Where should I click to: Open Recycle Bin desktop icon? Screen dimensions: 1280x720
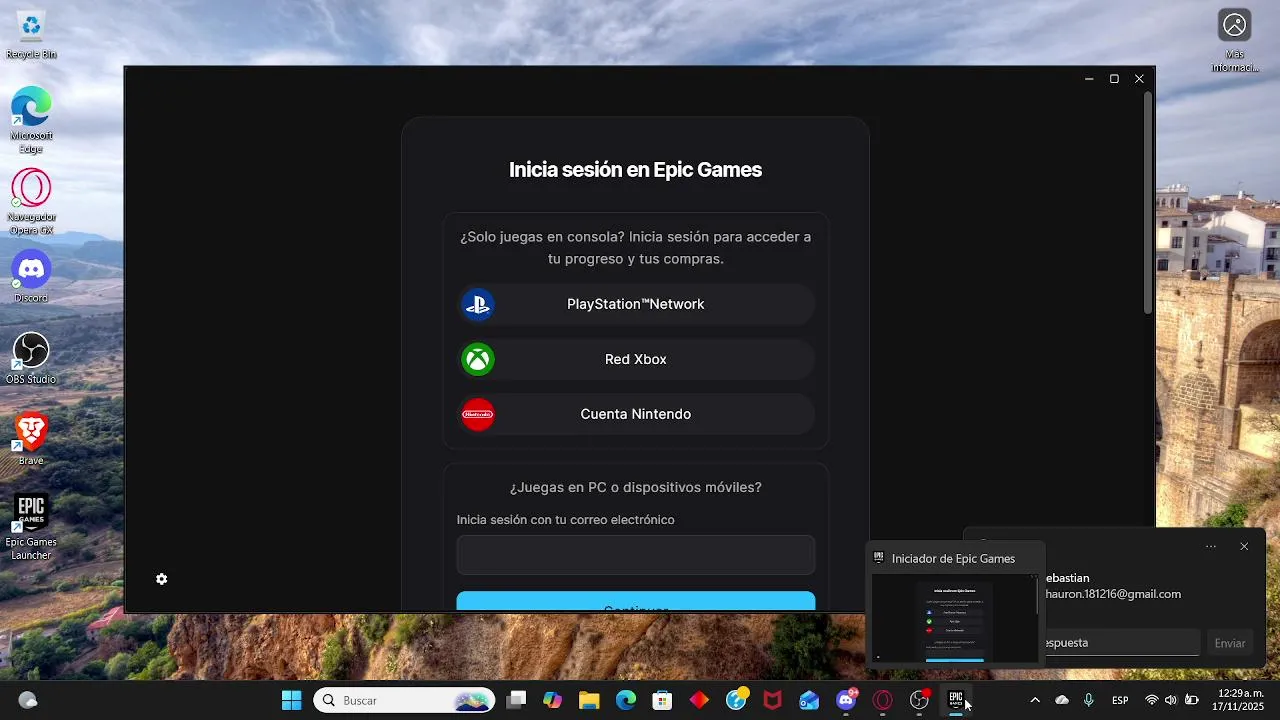click(x=31, y=35)
